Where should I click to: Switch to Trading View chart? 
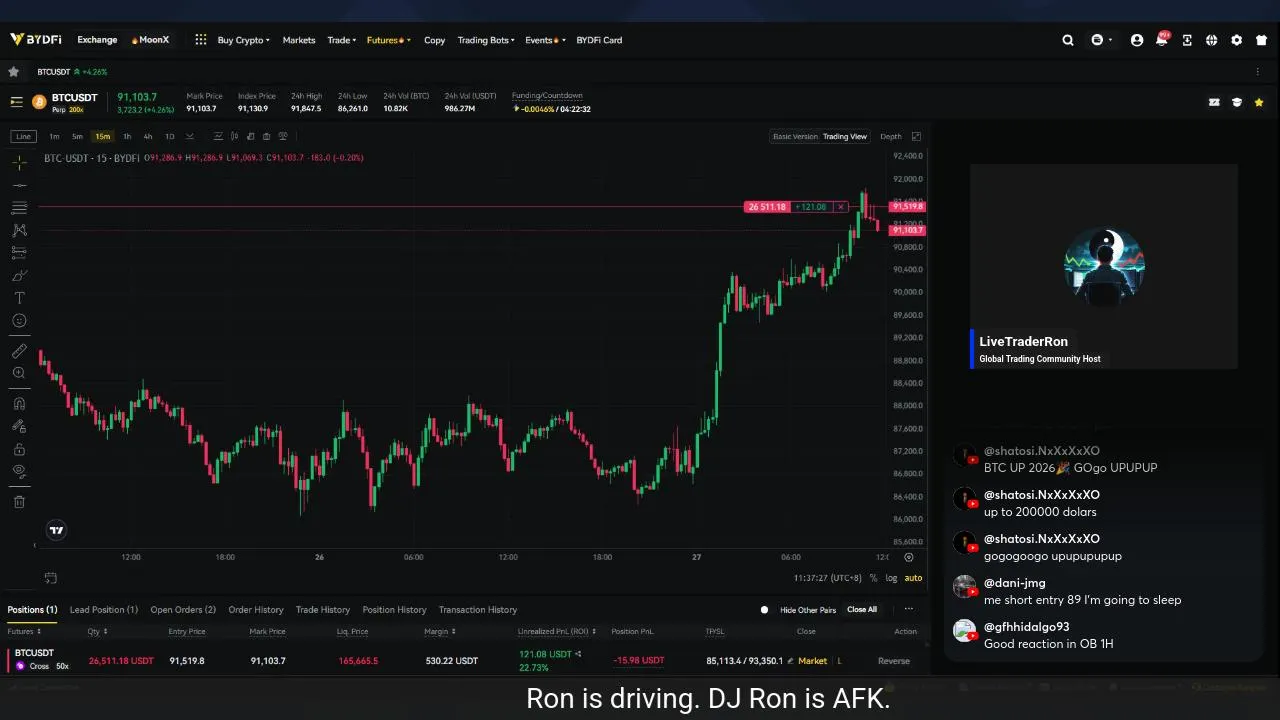click(x=845, y=136)
